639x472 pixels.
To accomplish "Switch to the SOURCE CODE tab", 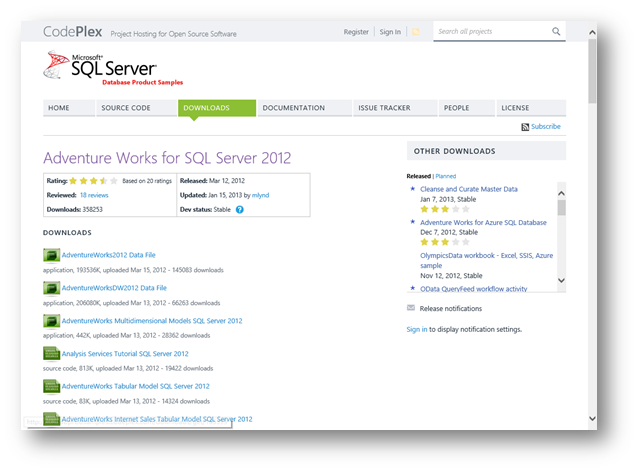I will pyautogui.click(x=137, y=108).
